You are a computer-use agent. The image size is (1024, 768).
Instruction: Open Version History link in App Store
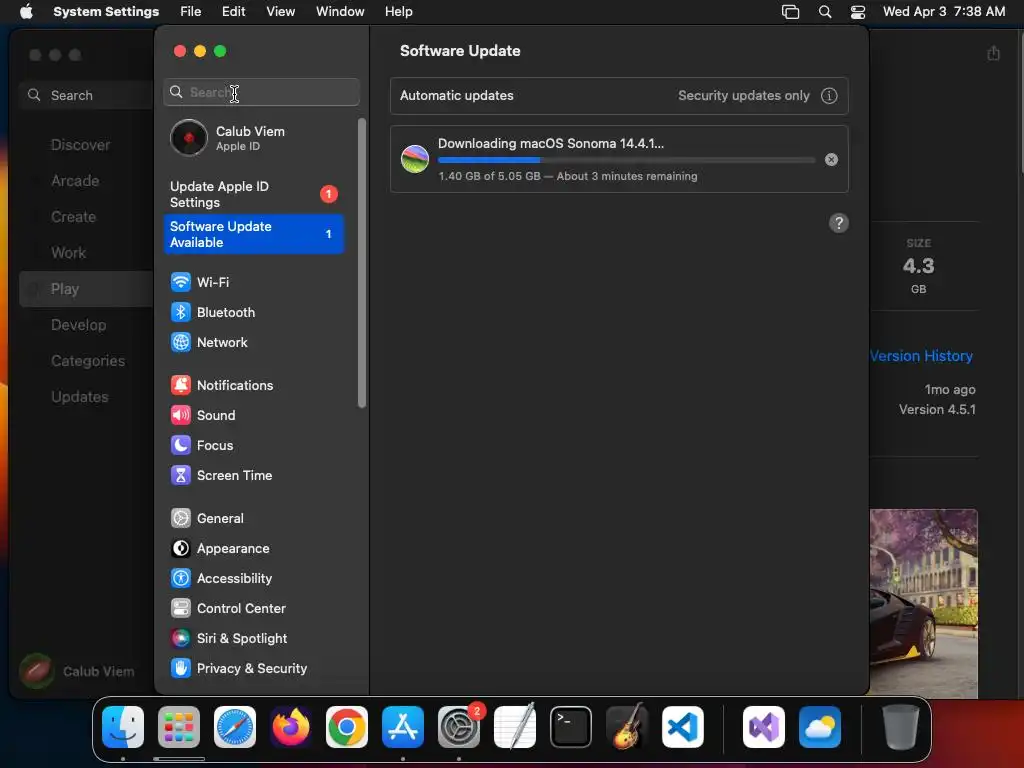[921, 356]
